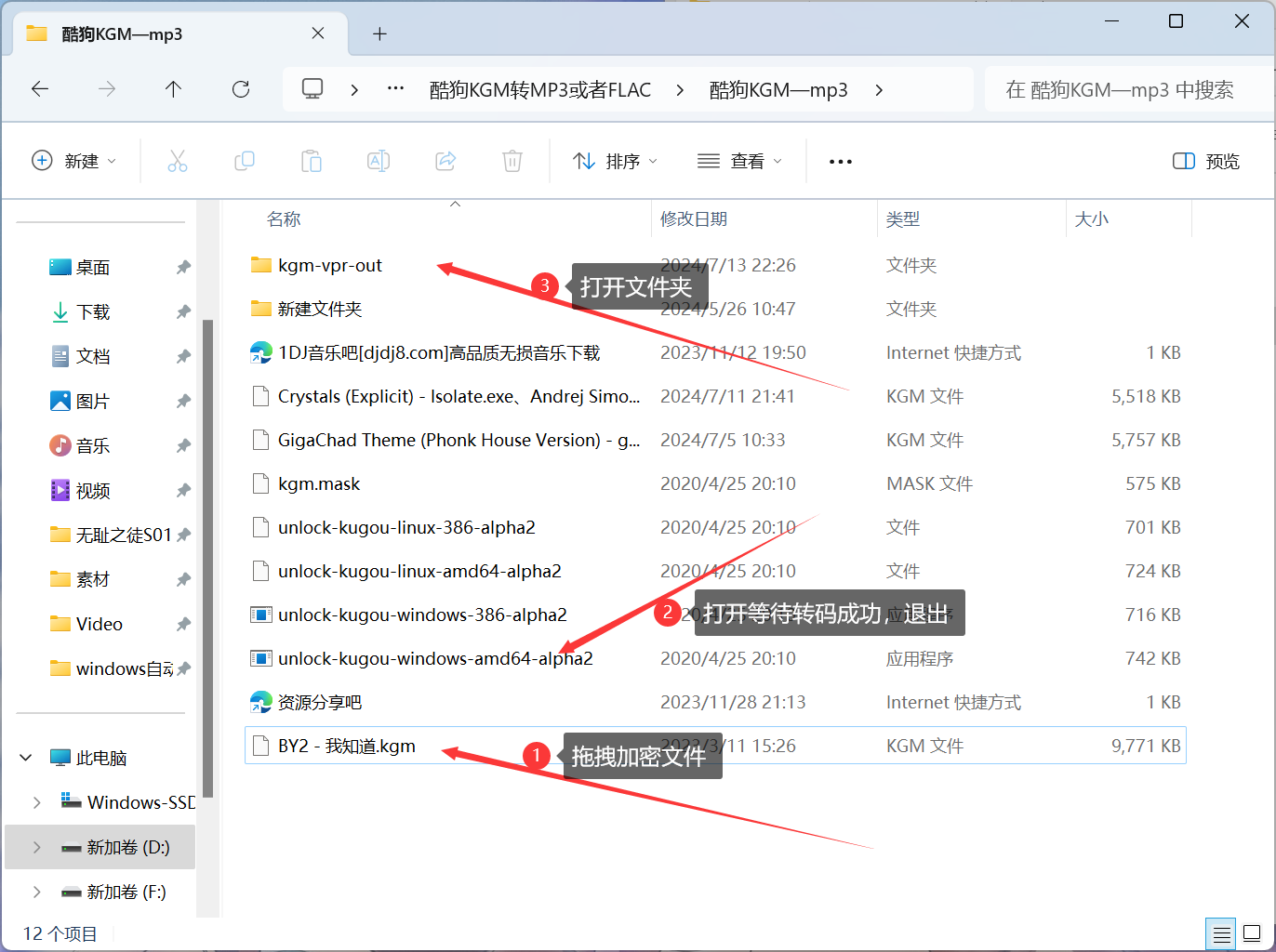Select the kgm.mask file
This screenshot has width=1276, height=952.
pyautogui.click(x=319, y=483)
